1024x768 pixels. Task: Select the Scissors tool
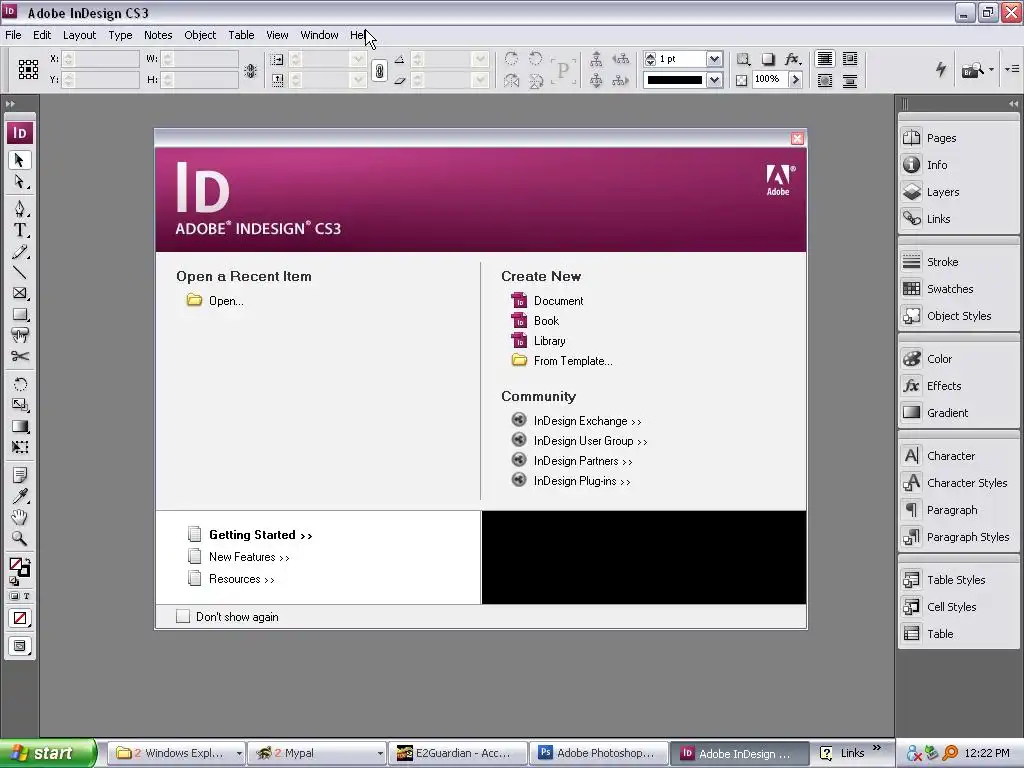20,356
